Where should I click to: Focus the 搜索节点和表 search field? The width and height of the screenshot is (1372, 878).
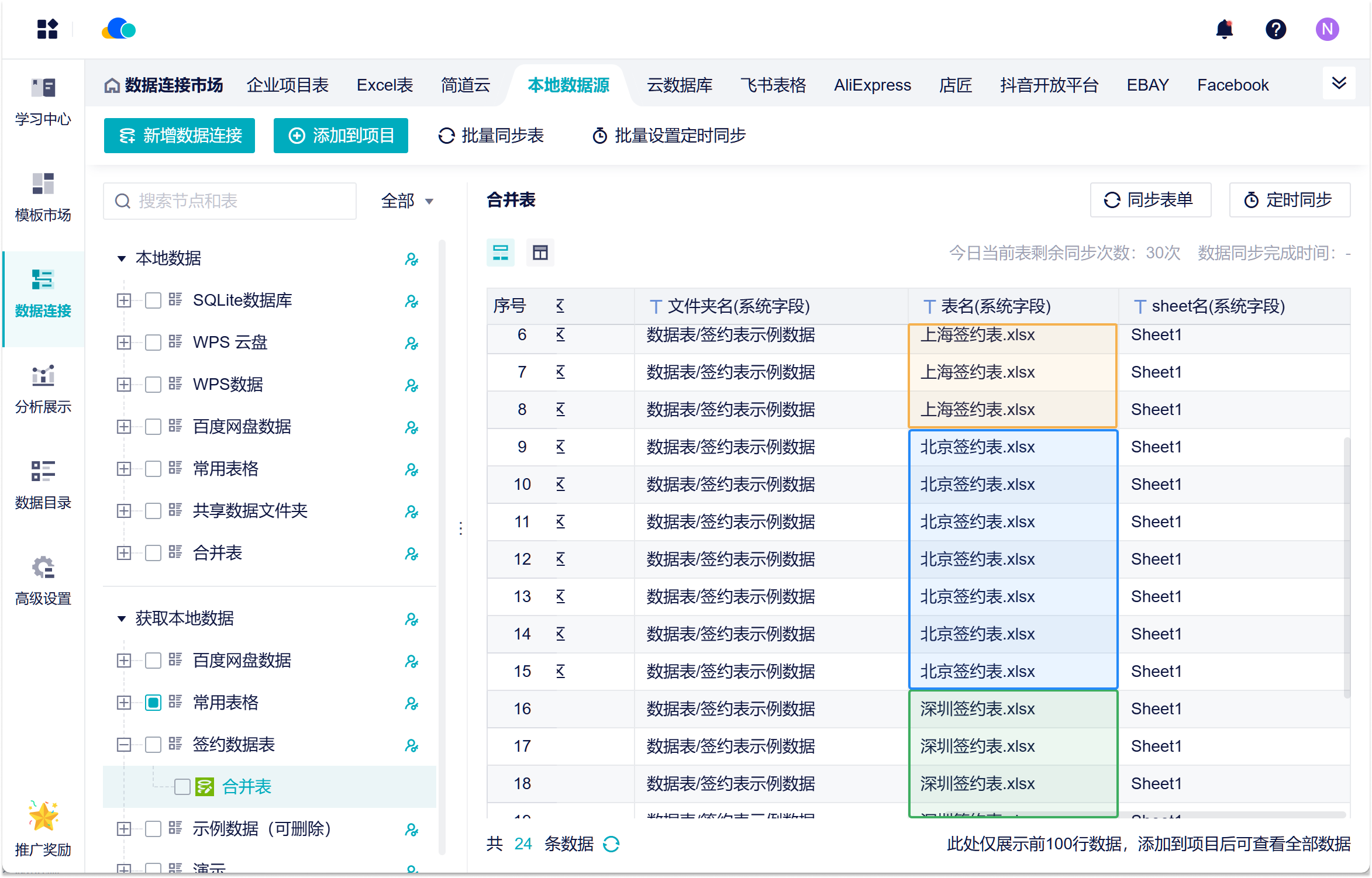[x=240, y=201]
